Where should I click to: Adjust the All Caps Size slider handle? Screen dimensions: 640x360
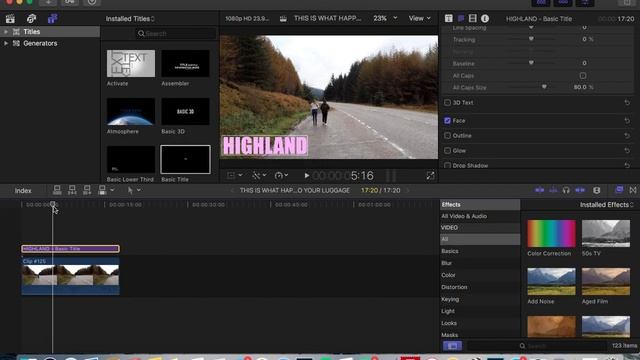point(544,87)
